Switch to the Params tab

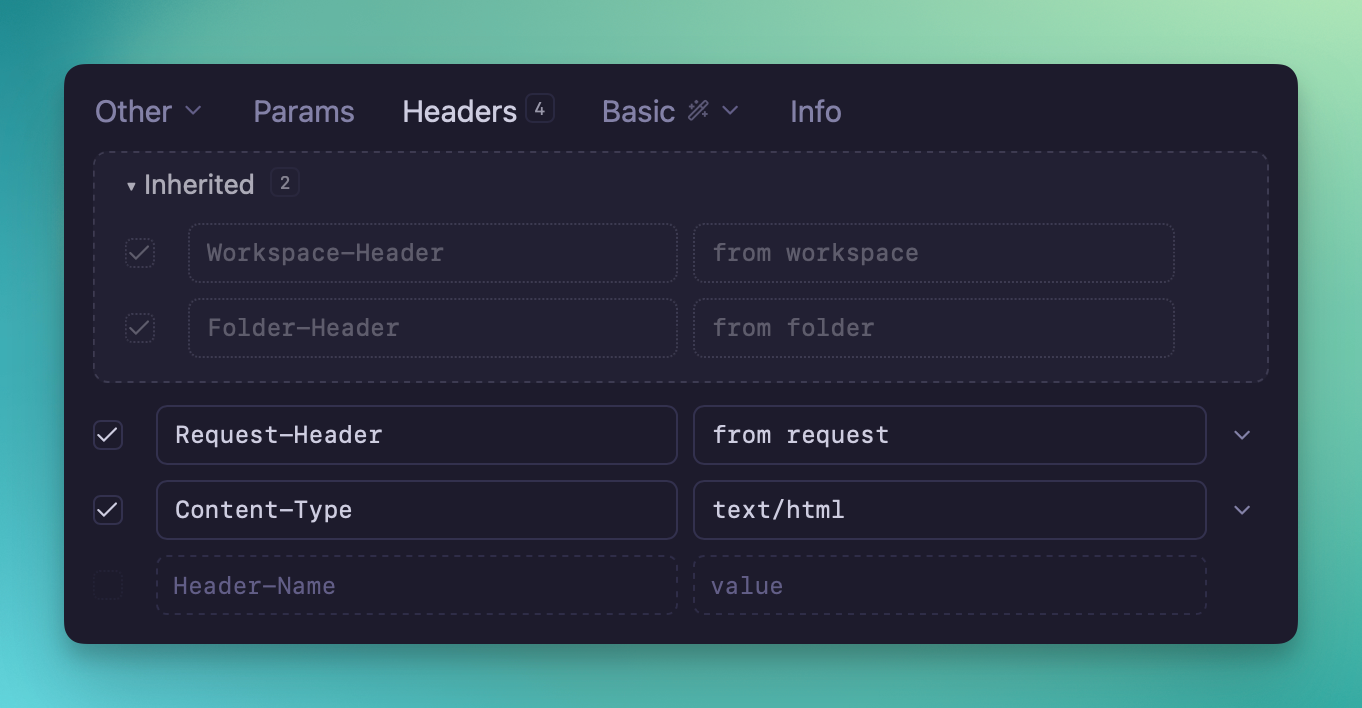(304, 111)
